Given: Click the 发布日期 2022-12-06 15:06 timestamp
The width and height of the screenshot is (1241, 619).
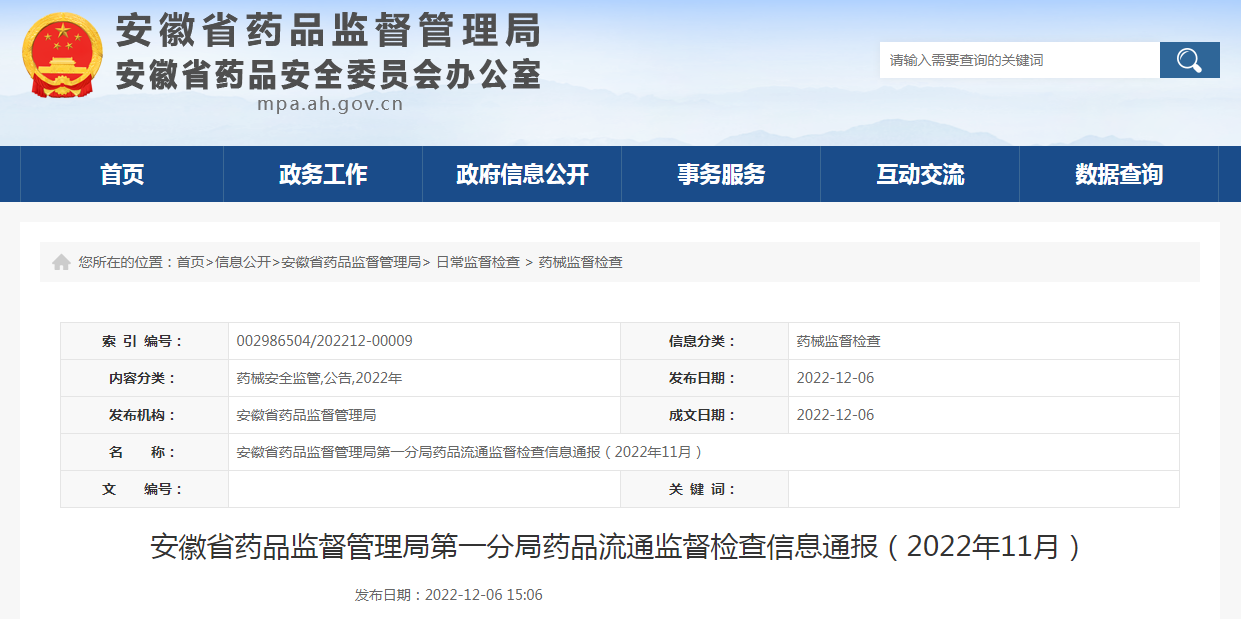Looking at the screenshot, I should pos(449,595).
